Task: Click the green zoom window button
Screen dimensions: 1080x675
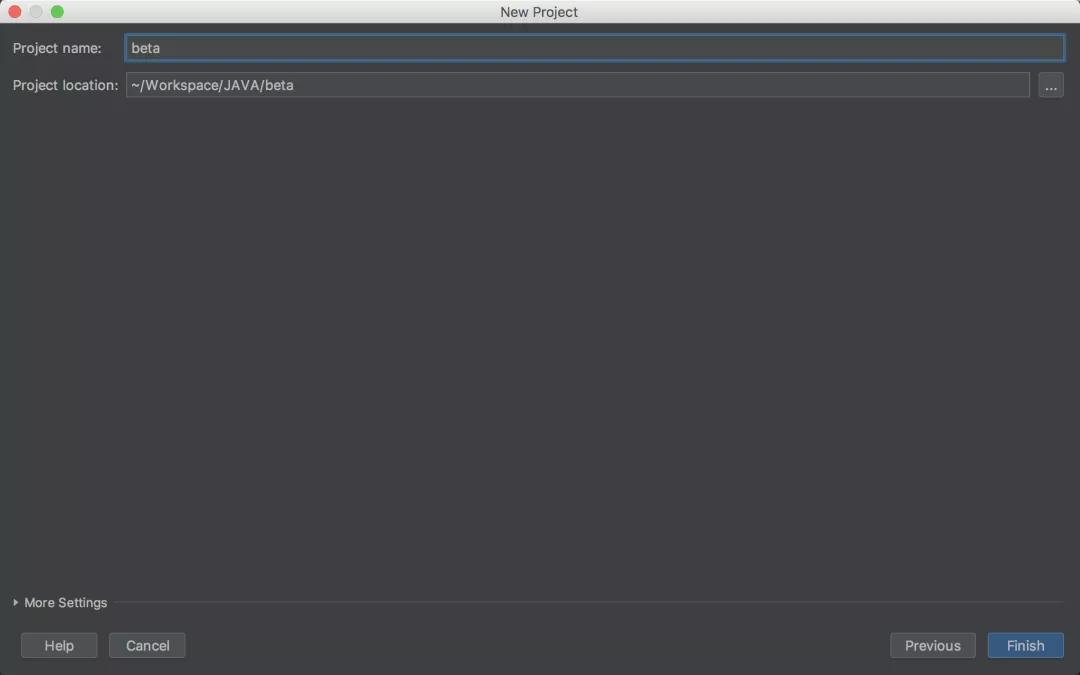Action: pos(57,12)
